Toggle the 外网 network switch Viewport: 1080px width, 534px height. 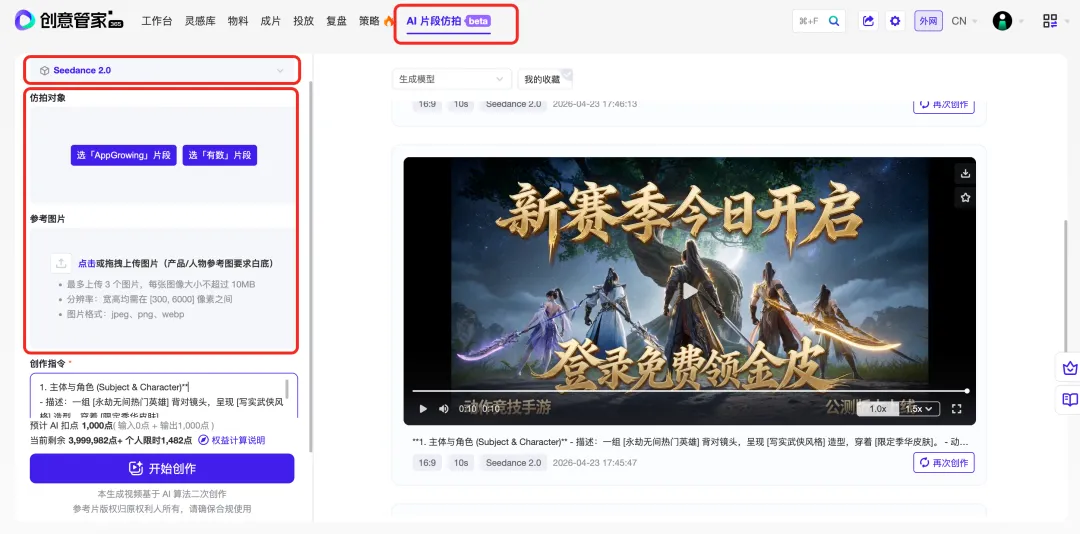coord(928,21)
